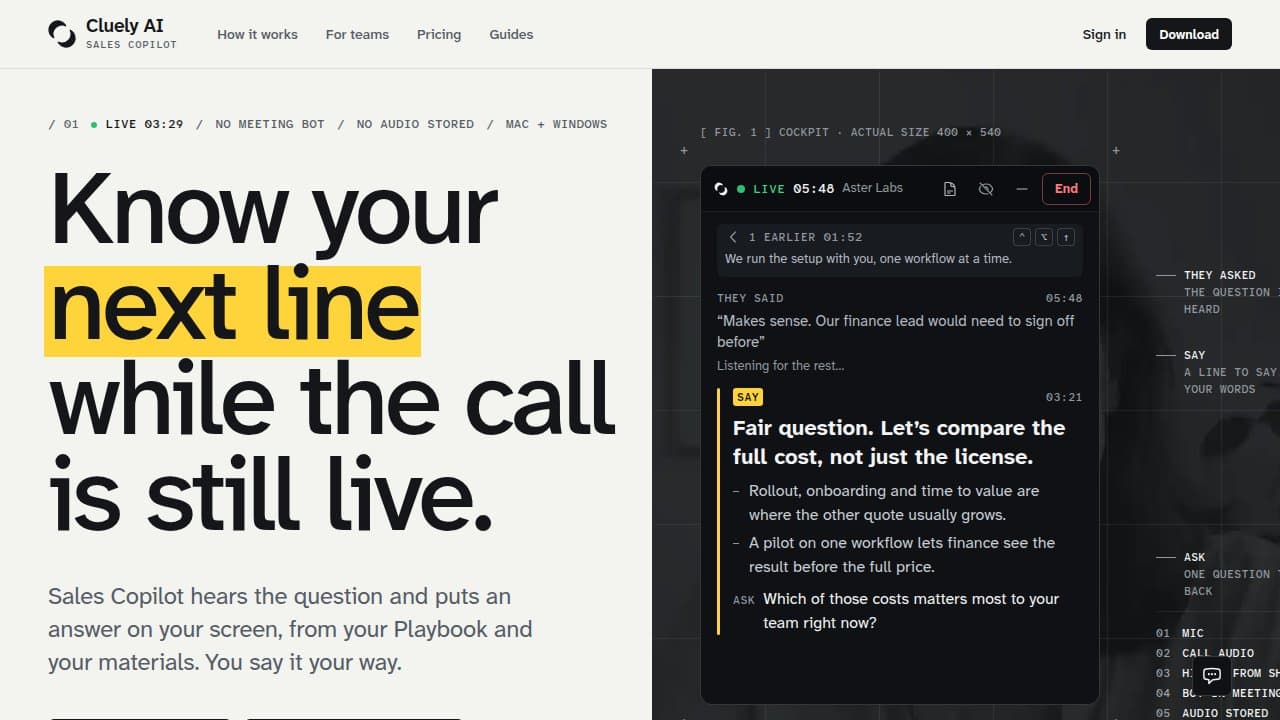
Task: Click the cockpit logo beside LIVE
Action: tap(721, 189)
